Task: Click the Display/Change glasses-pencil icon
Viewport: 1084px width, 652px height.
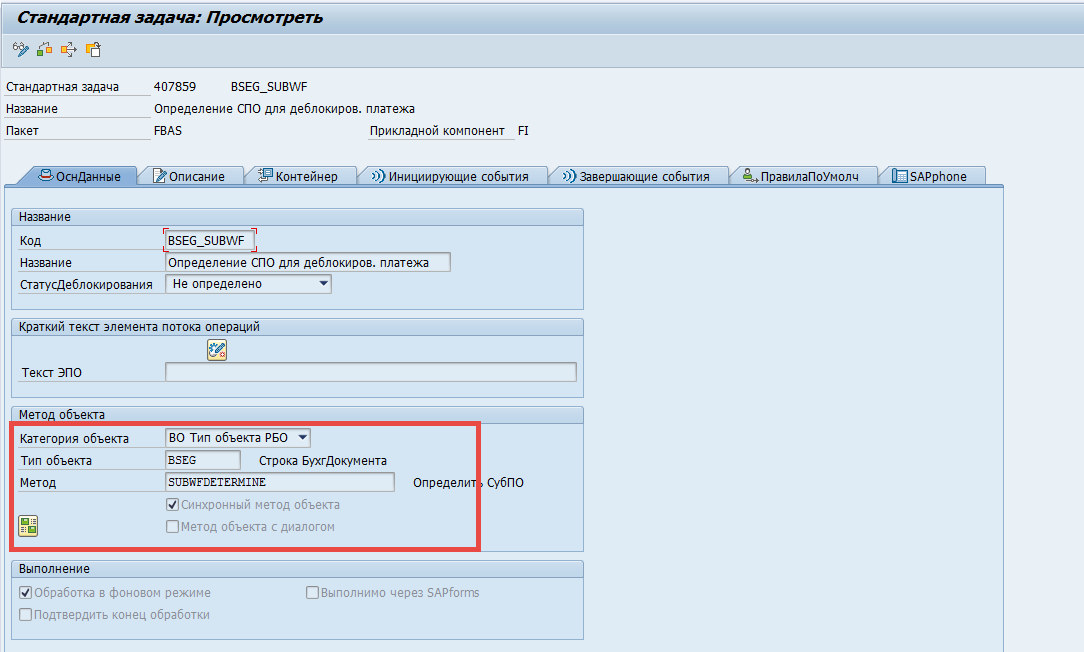Action: click(x=20, y=48)
